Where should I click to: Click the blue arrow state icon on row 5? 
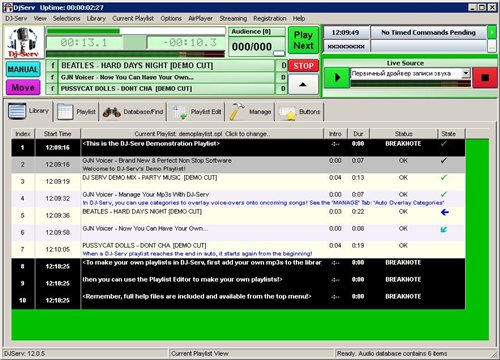tap(445, 212)
